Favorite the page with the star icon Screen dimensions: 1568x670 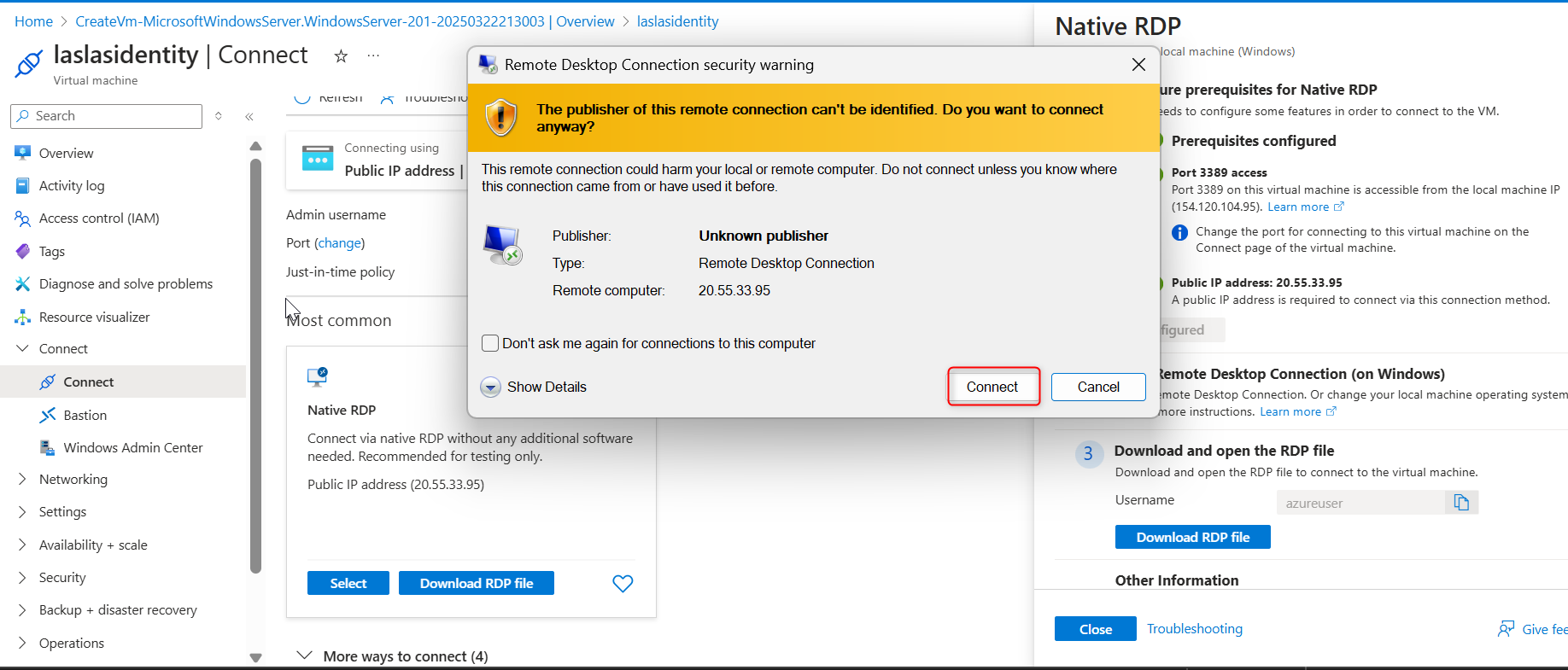pyautogui.click(x=341, y=56)
